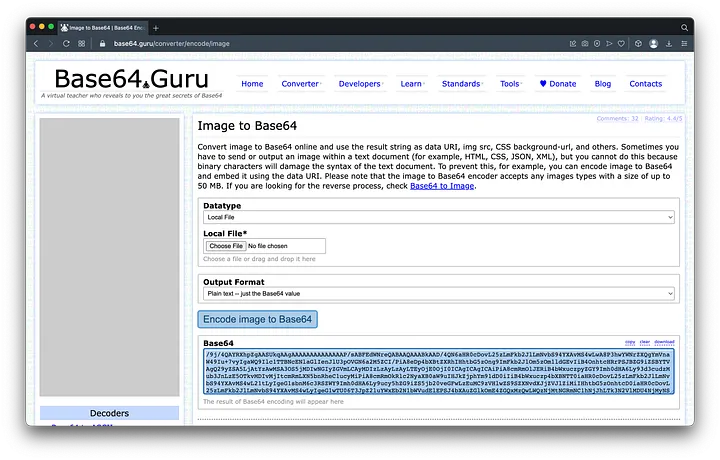Click the Base64.Guru site logo
Viewport: 720px width, 460px height.
click(x=132, y=81)
